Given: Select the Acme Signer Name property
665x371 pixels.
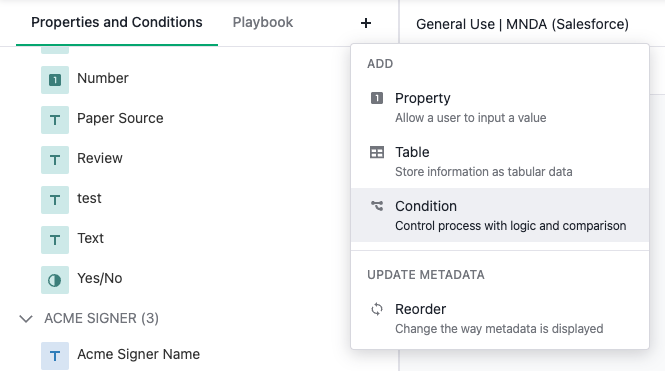Looking at the screenshot, I should click(138, 354).
